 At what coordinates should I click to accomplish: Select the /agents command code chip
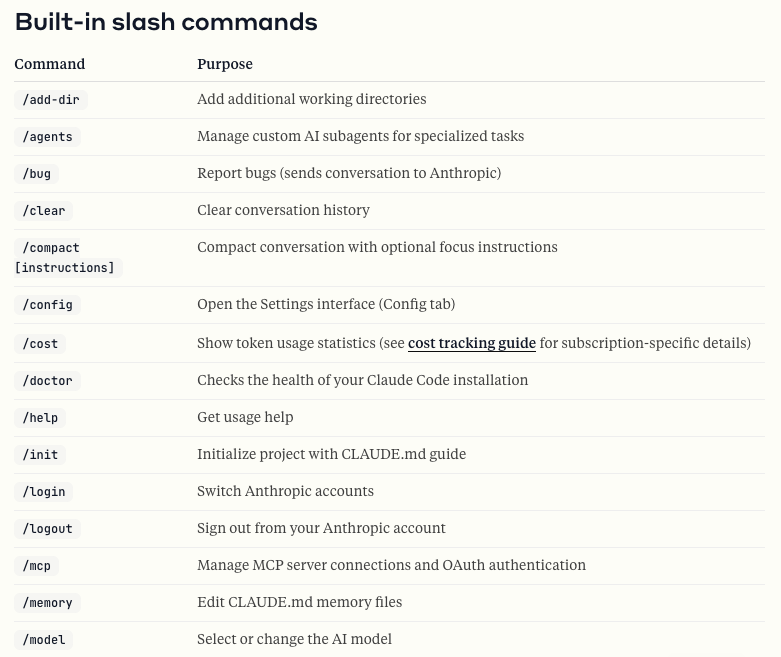(47, 137)
